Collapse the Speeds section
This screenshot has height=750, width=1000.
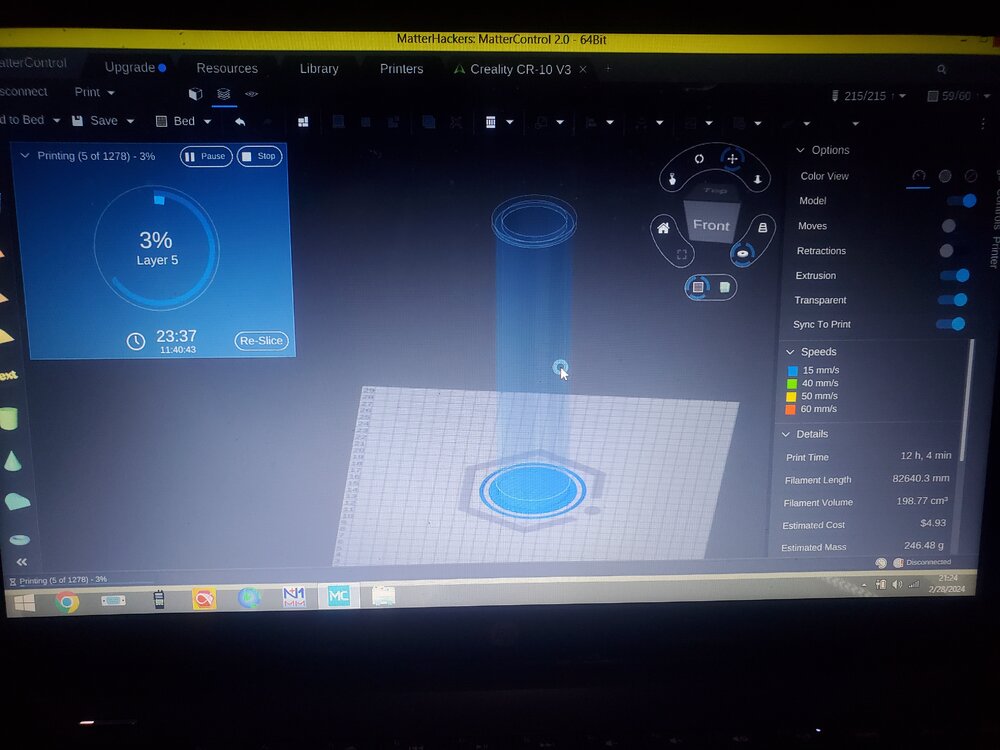click(790, 352)
